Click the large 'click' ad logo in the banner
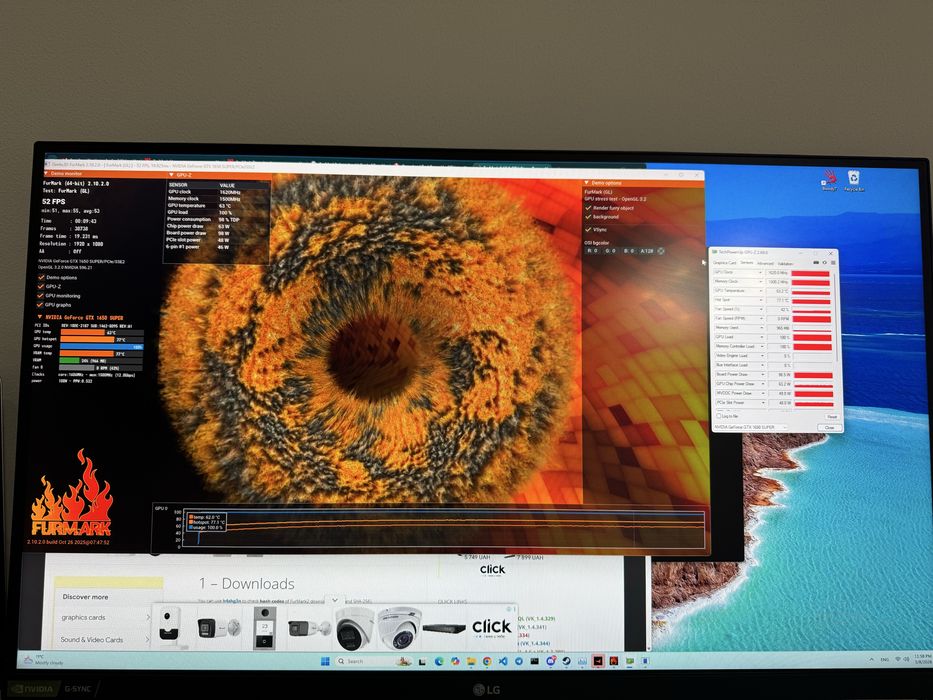 click(x=491, y=627)
